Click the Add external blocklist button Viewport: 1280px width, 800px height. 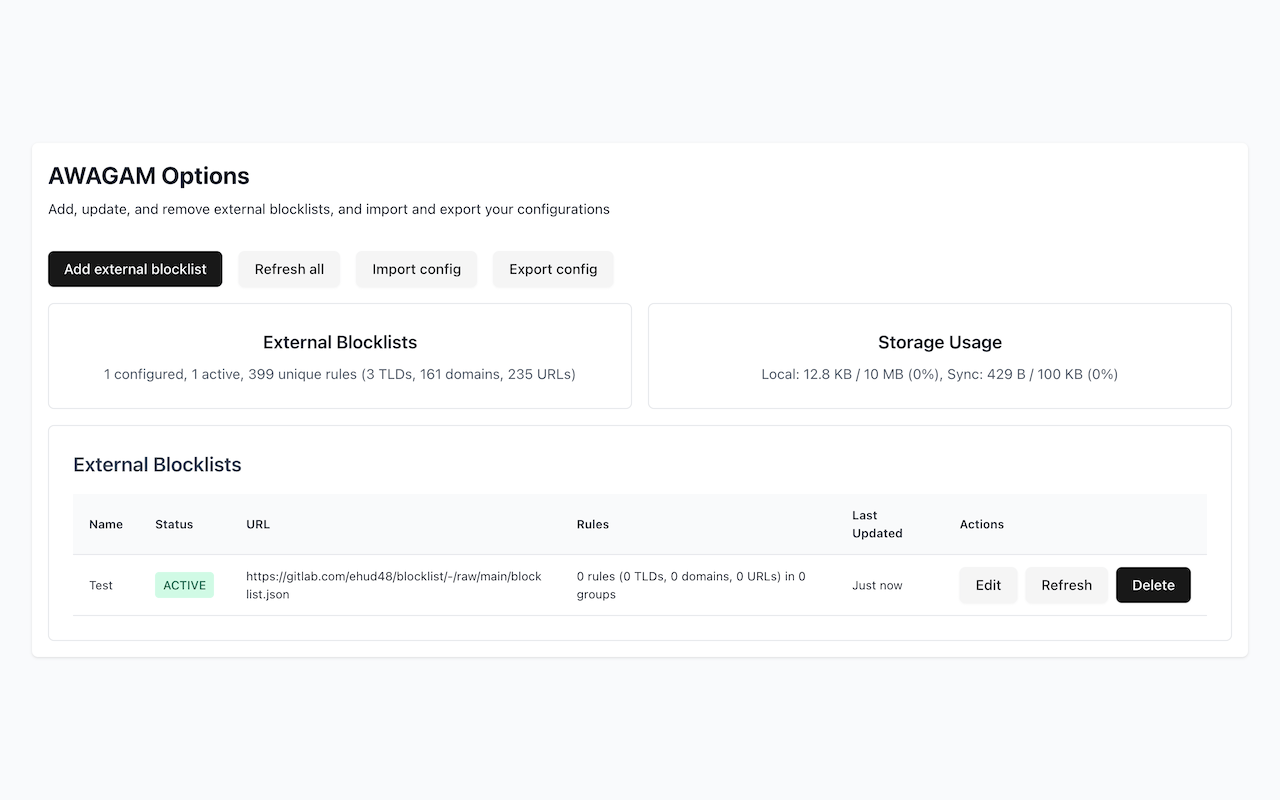click(135, 269)
